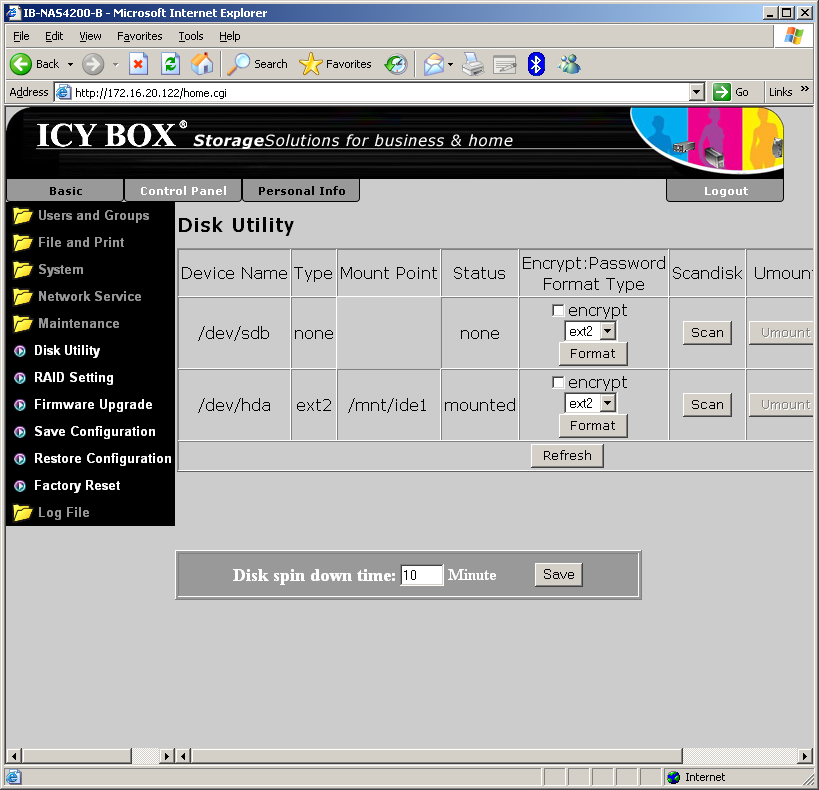Open the Factory Reset link
The image size is (819, 790).
tap(77, 485)
